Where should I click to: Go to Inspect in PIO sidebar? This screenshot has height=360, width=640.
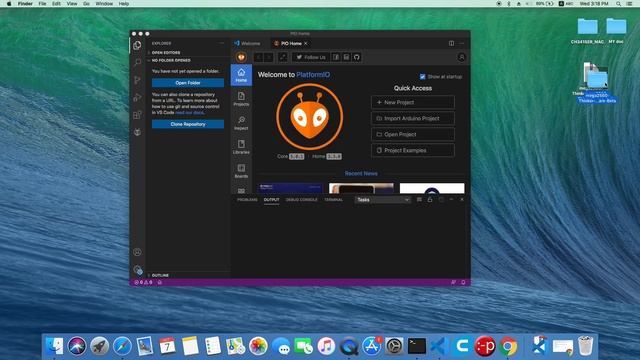[x=241, y=123]
